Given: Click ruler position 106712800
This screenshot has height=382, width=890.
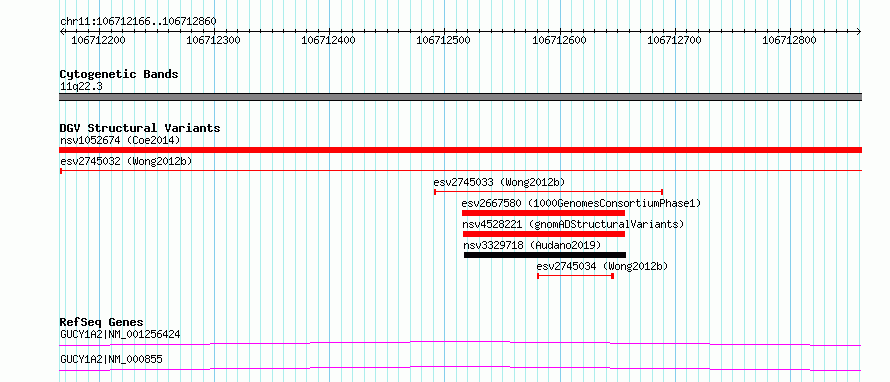Looking at the screenshot, I should pos(789,40).
